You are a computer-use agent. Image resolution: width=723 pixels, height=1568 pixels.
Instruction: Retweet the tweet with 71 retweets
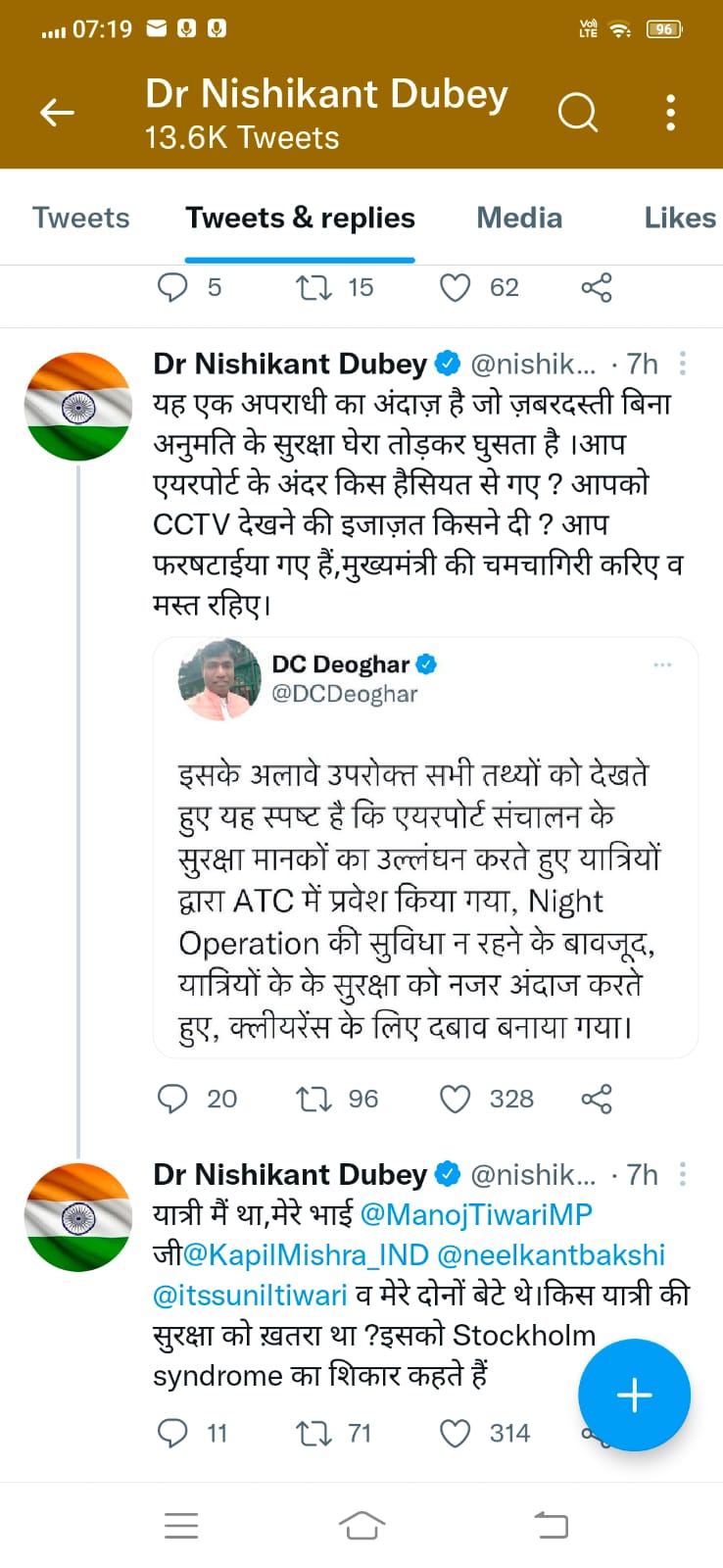pyautogui.click(x=313, y=1434)
